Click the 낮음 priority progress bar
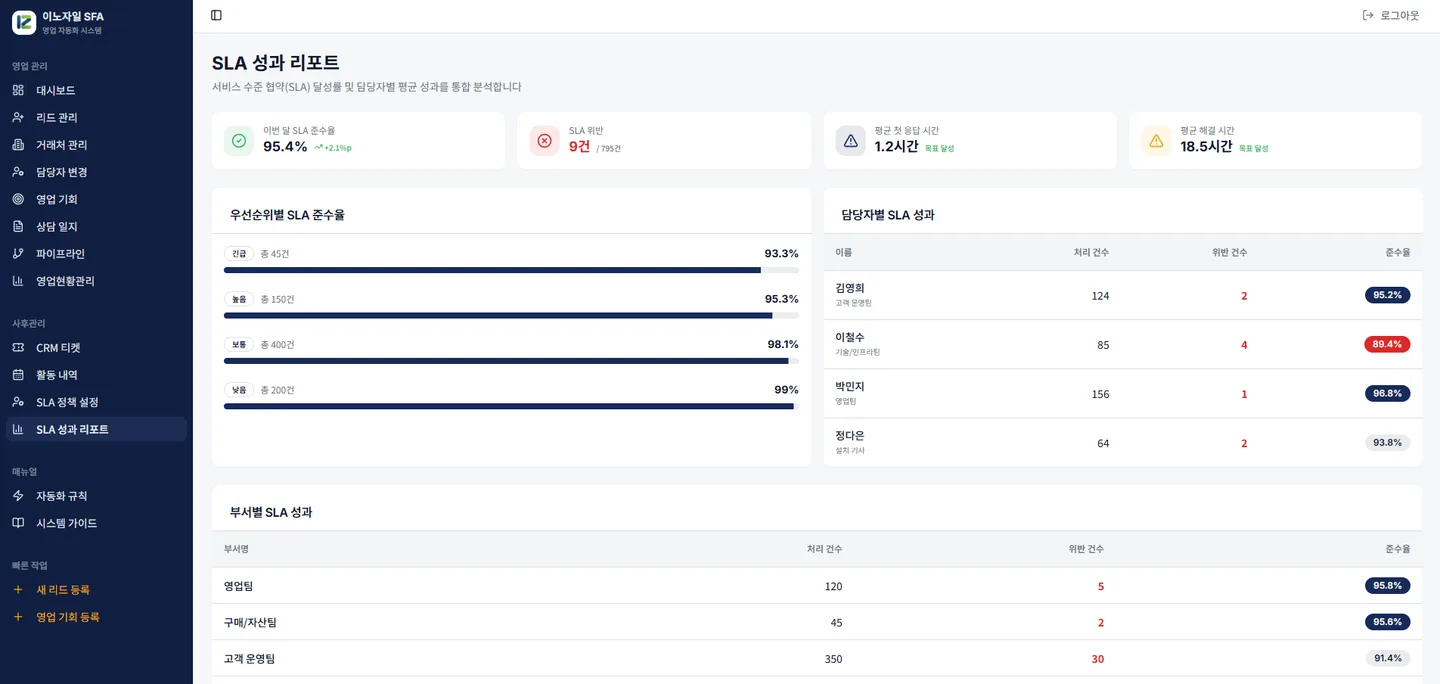 coord(511,406)
